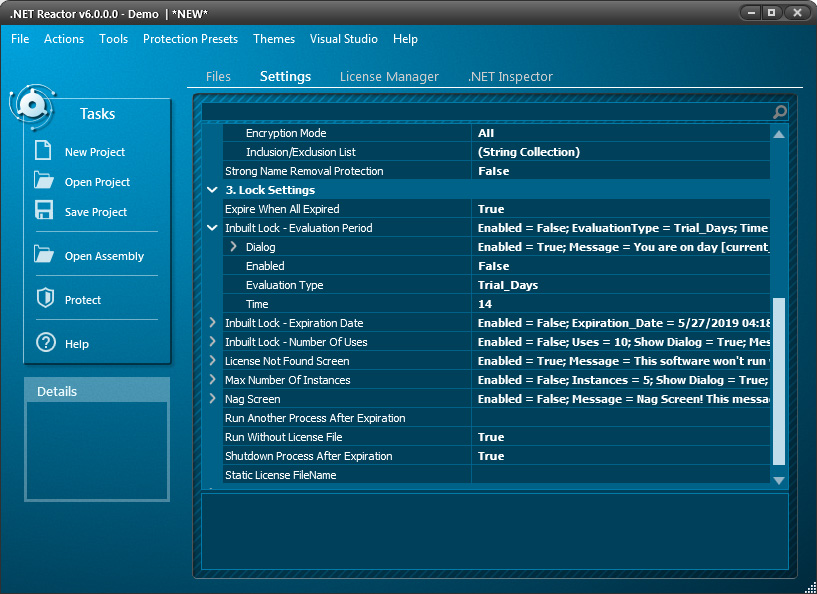
Task: Expand the Nag Screen property
Action: click(x=212, y=399)
